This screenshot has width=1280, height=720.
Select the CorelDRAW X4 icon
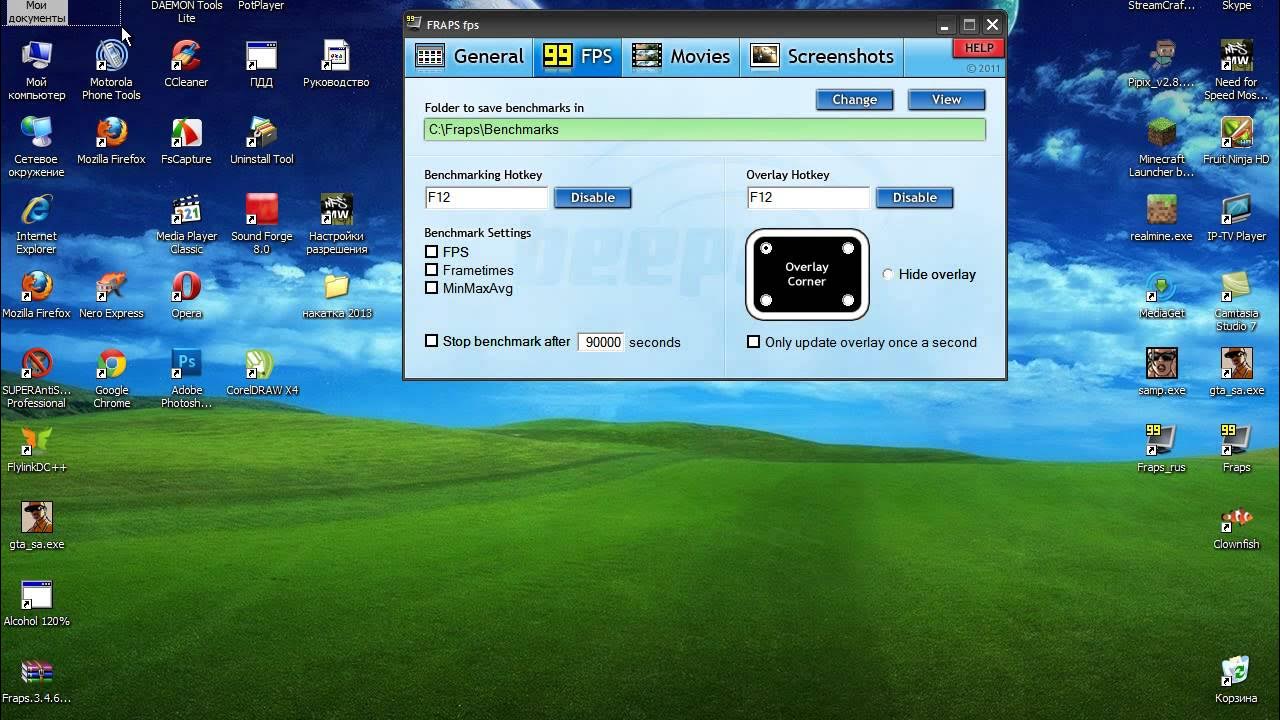pyautogui.click(x=261, y=373)
